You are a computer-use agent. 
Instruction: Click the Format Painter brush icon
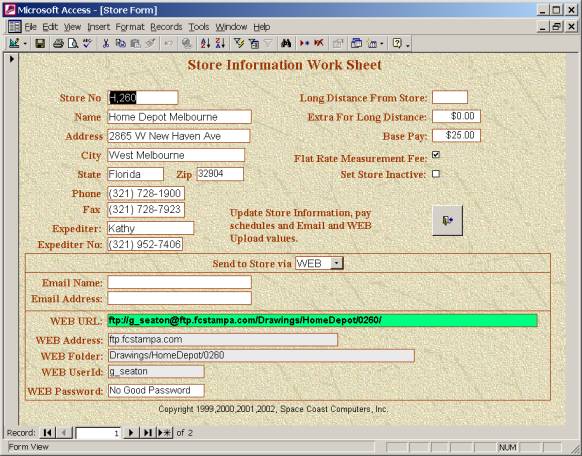(150, 43)
